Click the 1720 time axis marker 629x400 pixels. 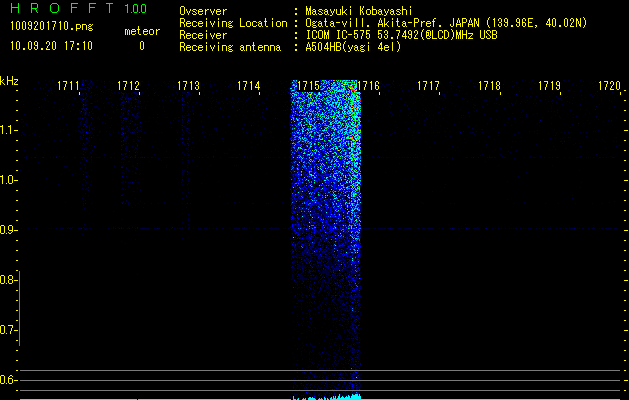tap(609, 86)
